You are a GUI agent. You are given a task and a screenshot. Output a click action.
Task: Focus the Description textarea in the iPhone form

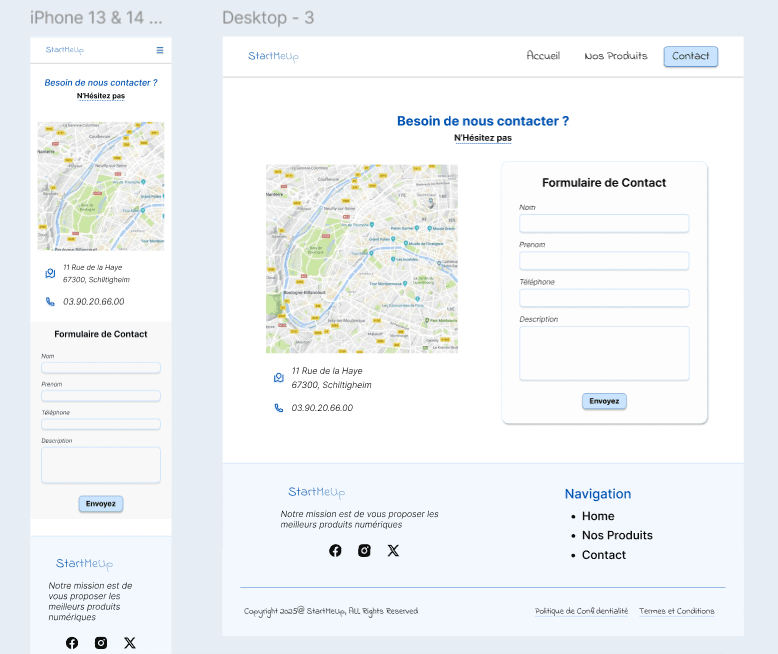pyautogui.click(x=101, y=465)
